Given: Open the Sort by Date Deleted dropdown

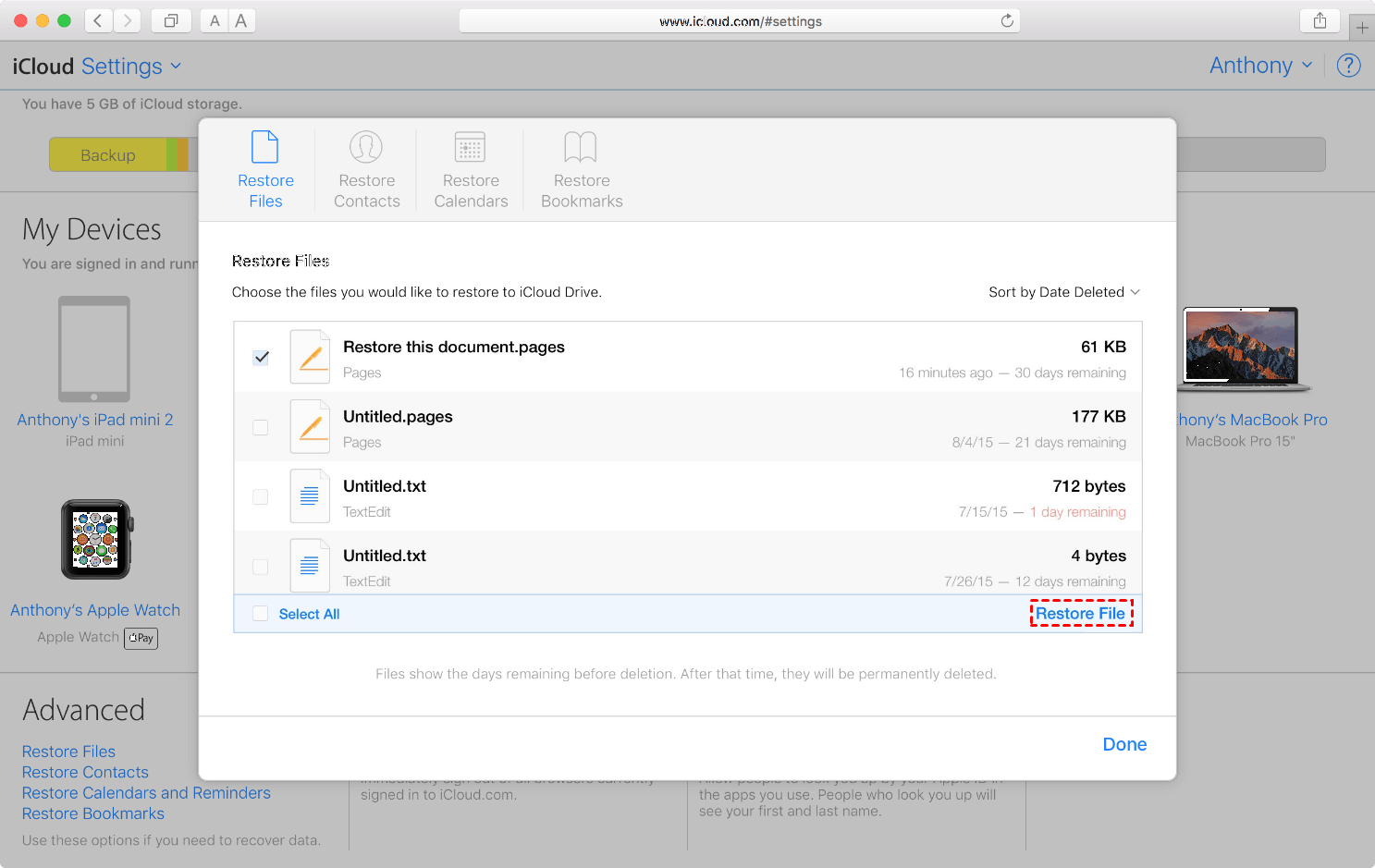Looking at the screenshot, I should click(1063, 292).
